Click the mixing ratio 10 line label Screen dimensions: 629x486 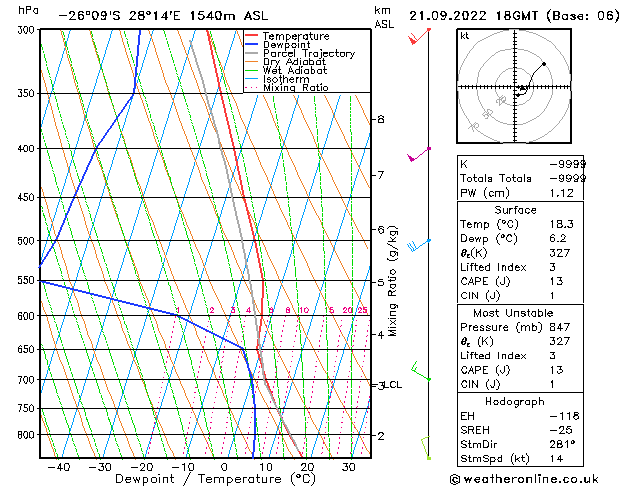click(304, 310)
